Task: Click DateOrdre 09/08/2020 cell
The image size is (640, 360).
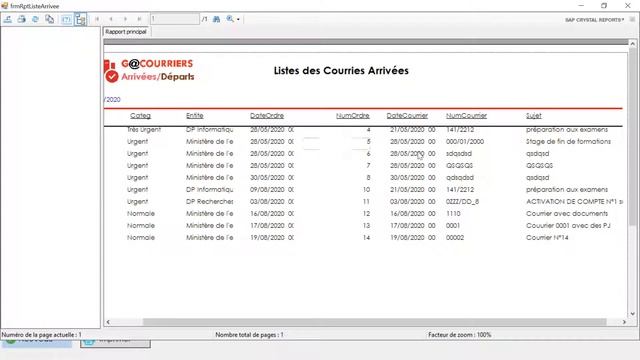Action: click(x=272, y=190)
